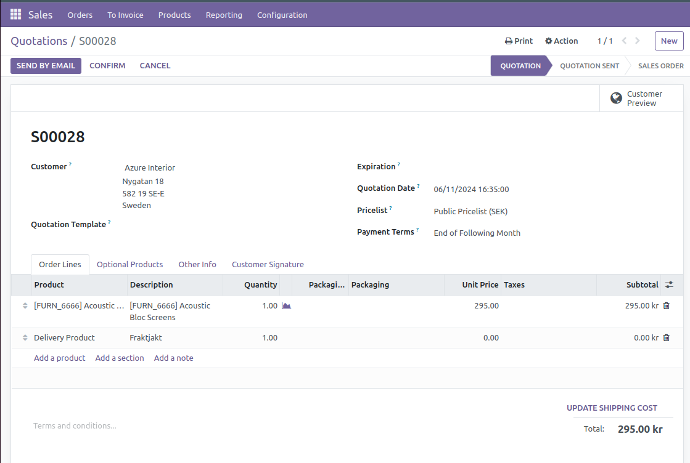
Task: Open the Payment Terms dropdown
Action: point(477,233)
